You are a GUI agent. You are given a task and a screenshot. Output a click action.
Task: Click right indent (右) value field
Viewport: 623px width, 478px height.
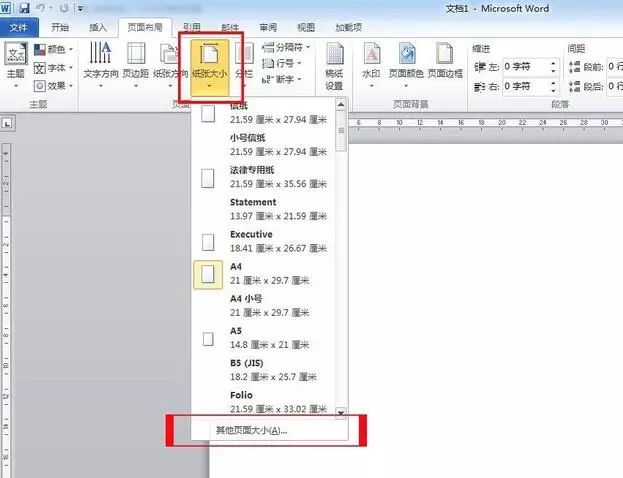tap(526, 86)
